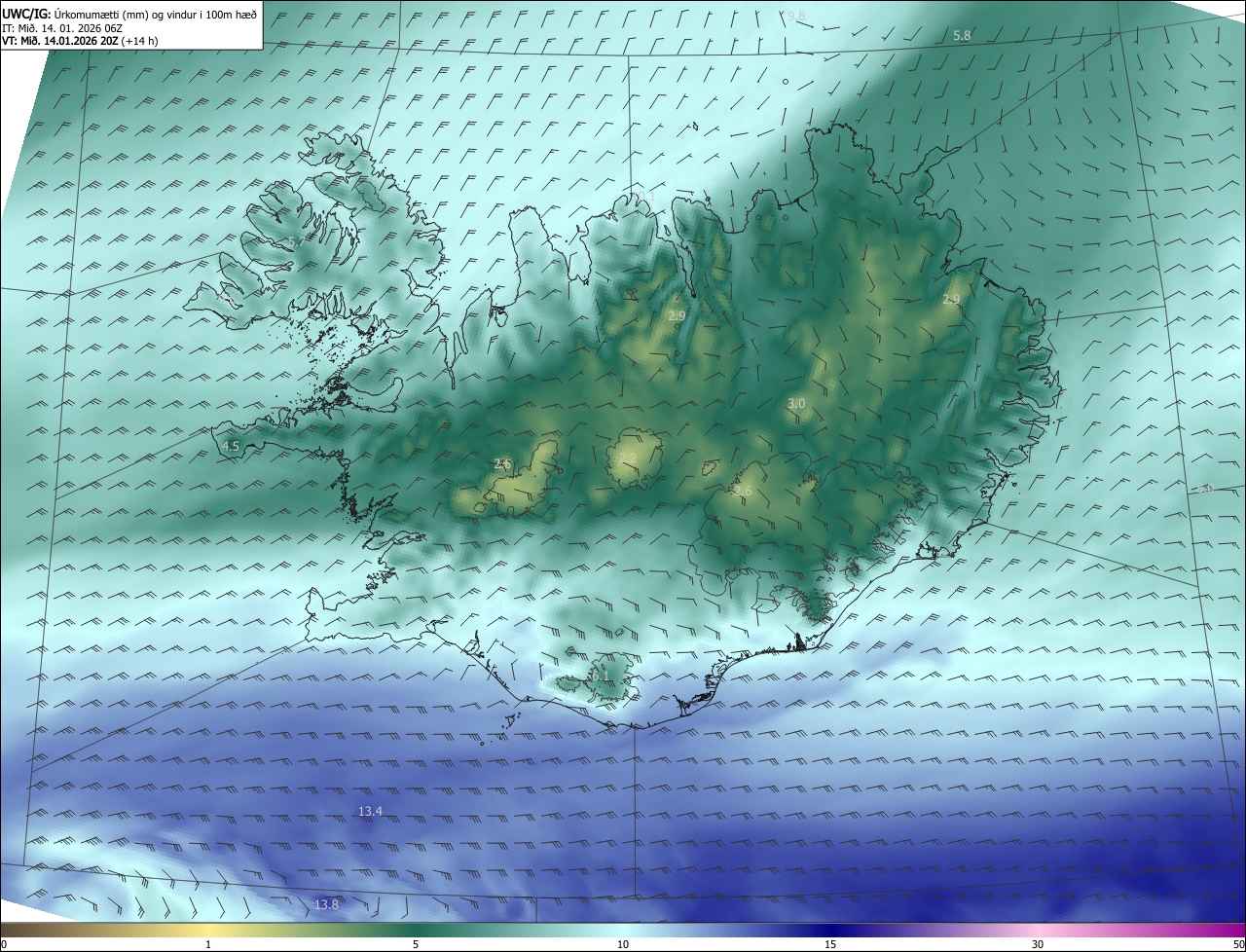1246x952 pixels.
Task: Click the colour scale tick label 30
Action: tap(1038, 944)
